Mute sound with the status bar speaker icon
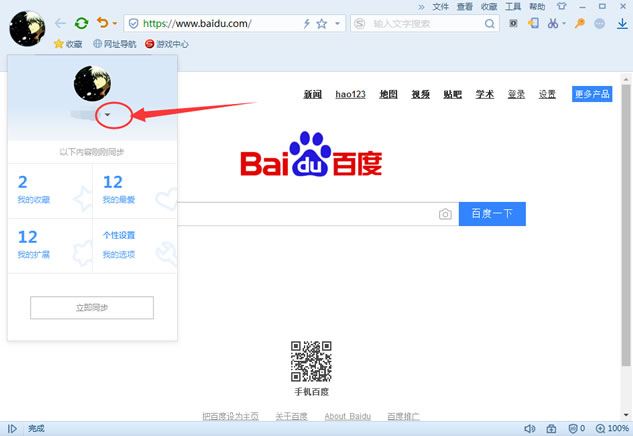This screenshot has height=436, width=633. [529, 429]
